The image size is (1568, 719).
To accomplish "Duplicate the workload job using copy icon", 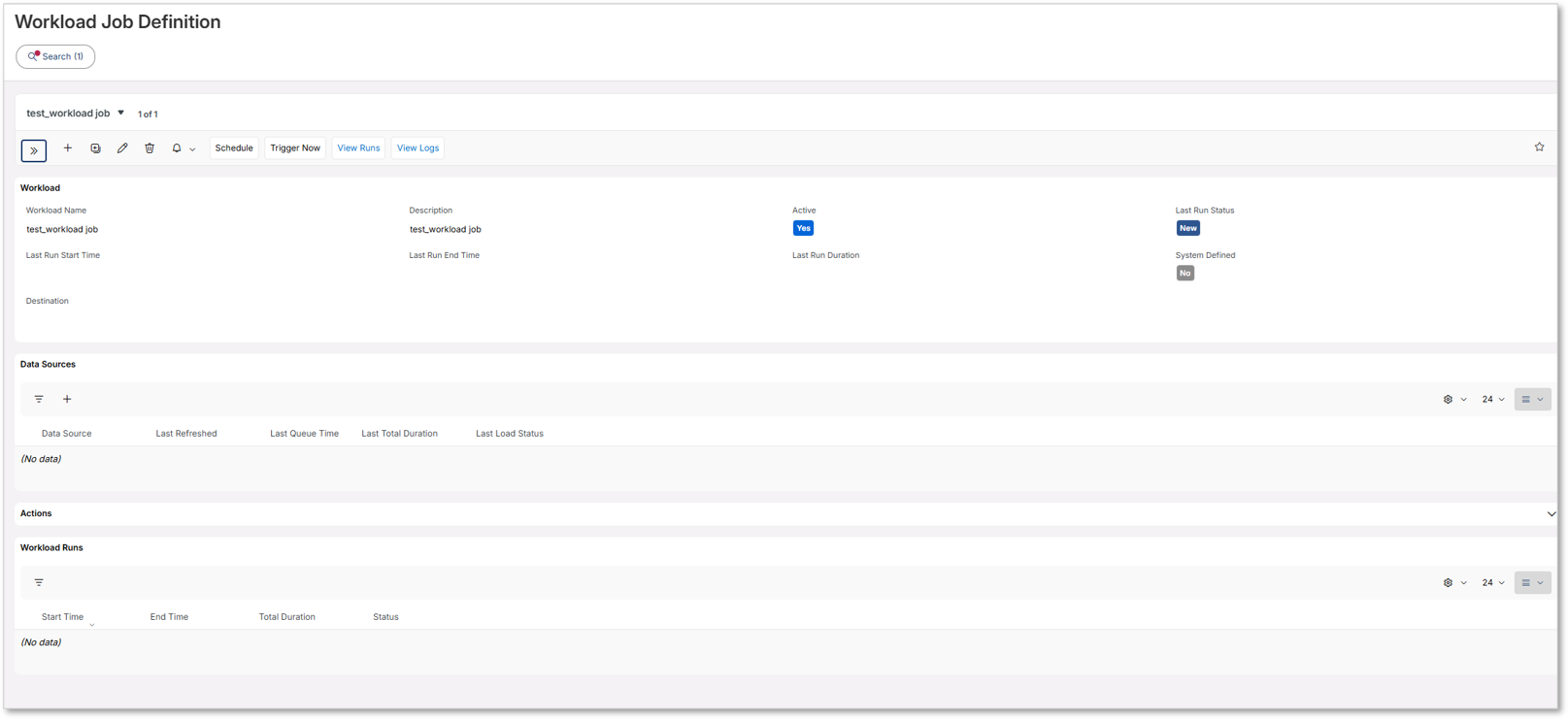I will (95, 148).
